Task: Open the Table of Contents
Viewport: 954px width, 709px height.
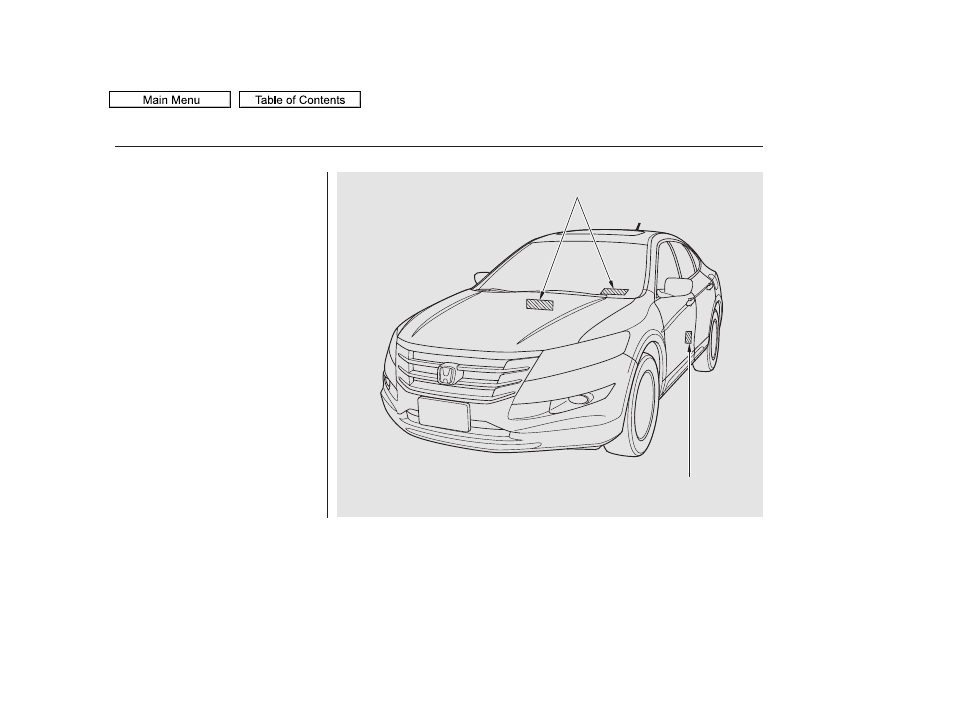Action: pos(300,100)
